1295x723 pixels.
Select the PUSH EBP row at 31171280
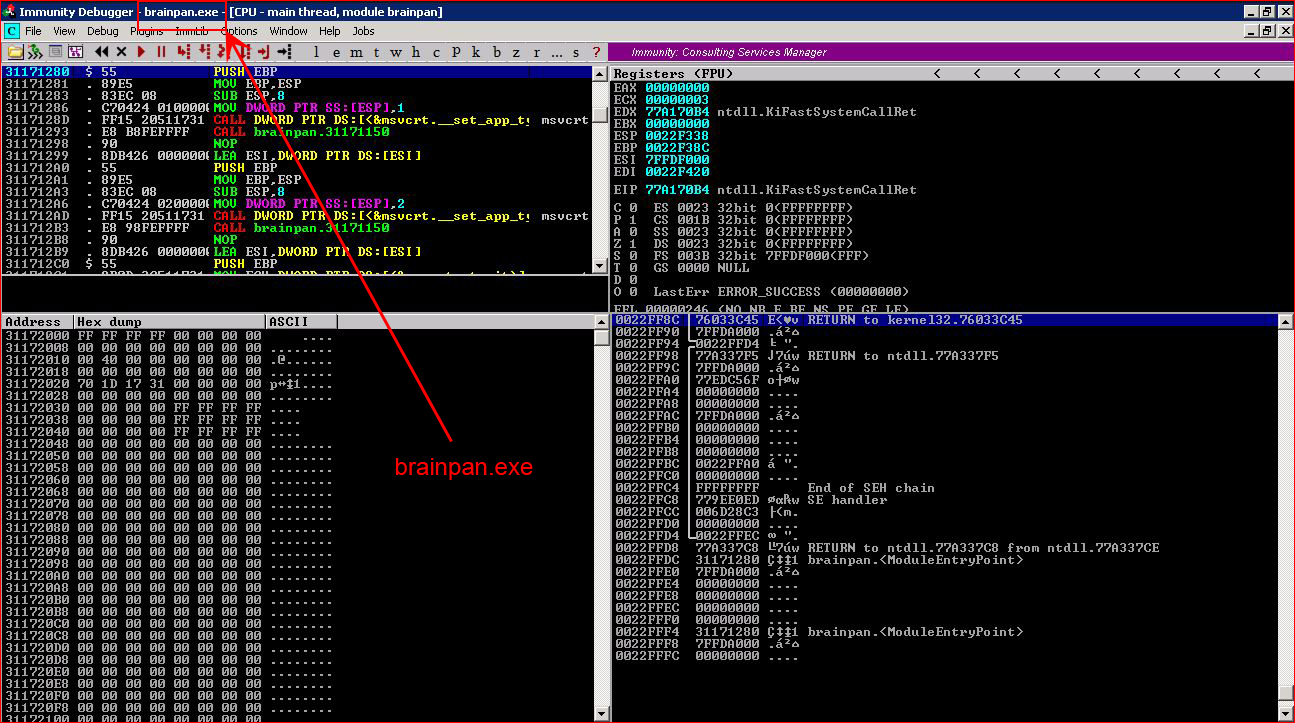click(x=297, y=73)
